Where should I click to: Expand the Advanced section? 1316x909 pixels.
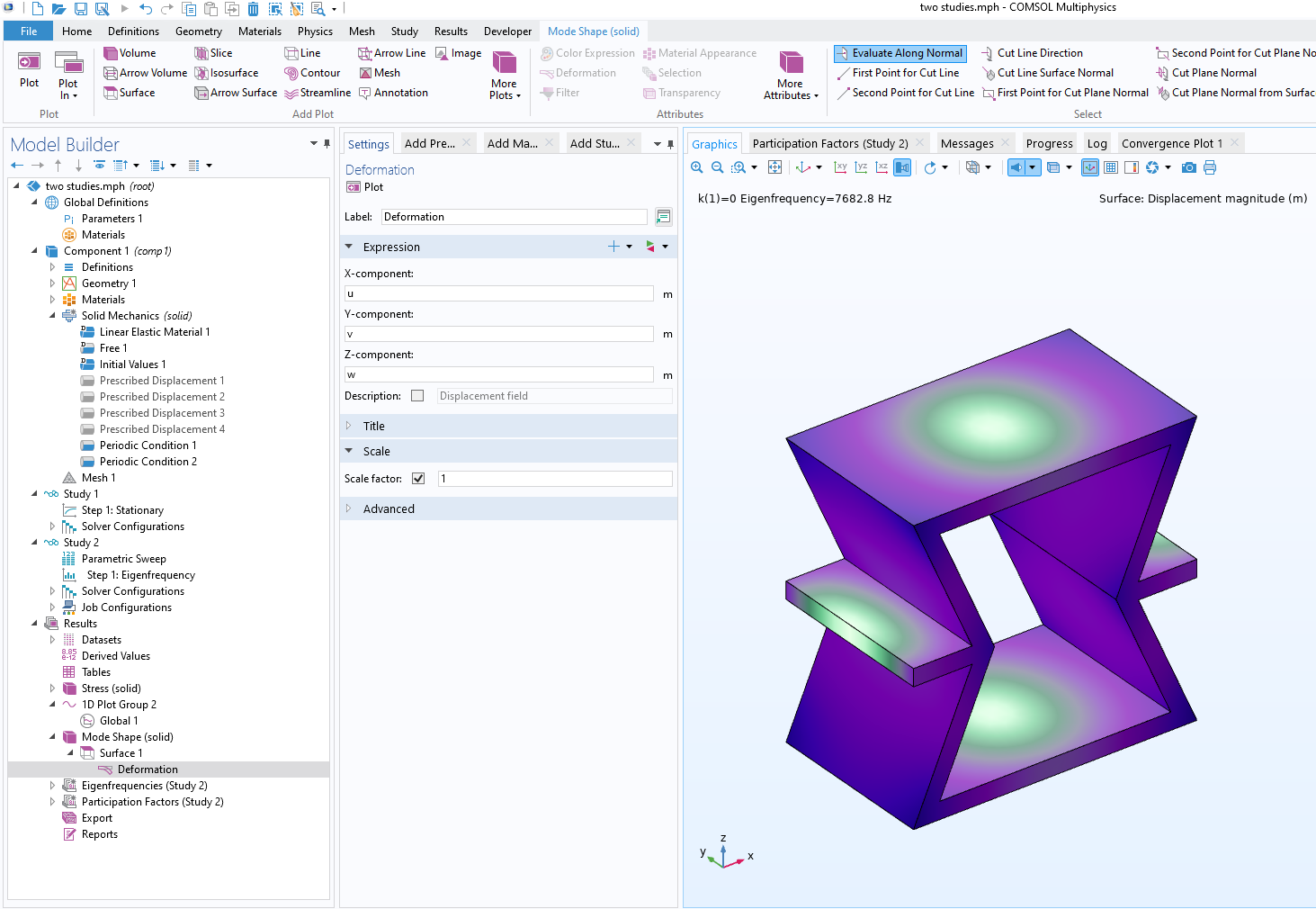pyautogui.click(x=389, y=509)
